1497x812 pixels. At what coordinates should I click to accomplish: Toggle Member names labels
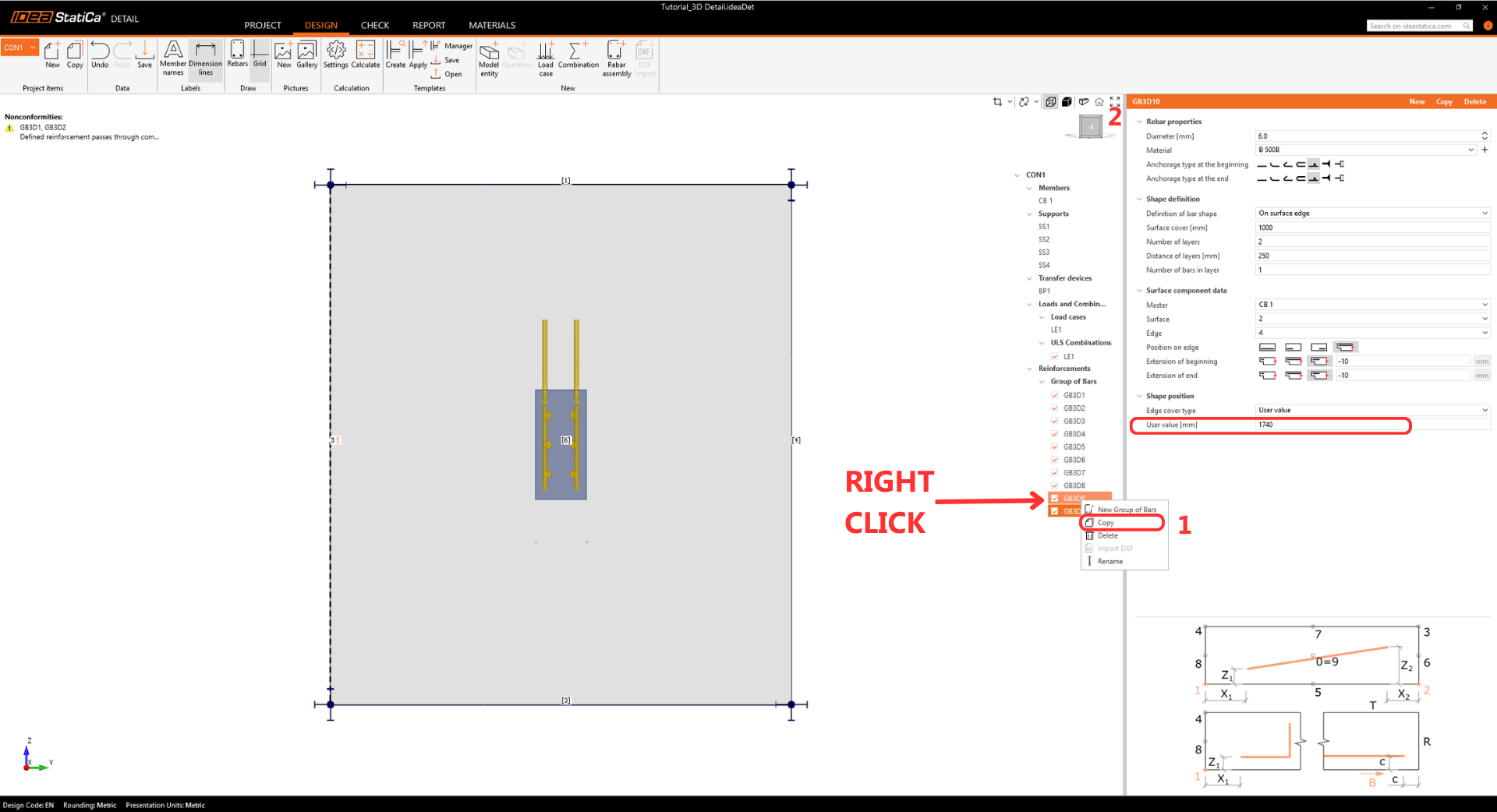pos(173,58)
